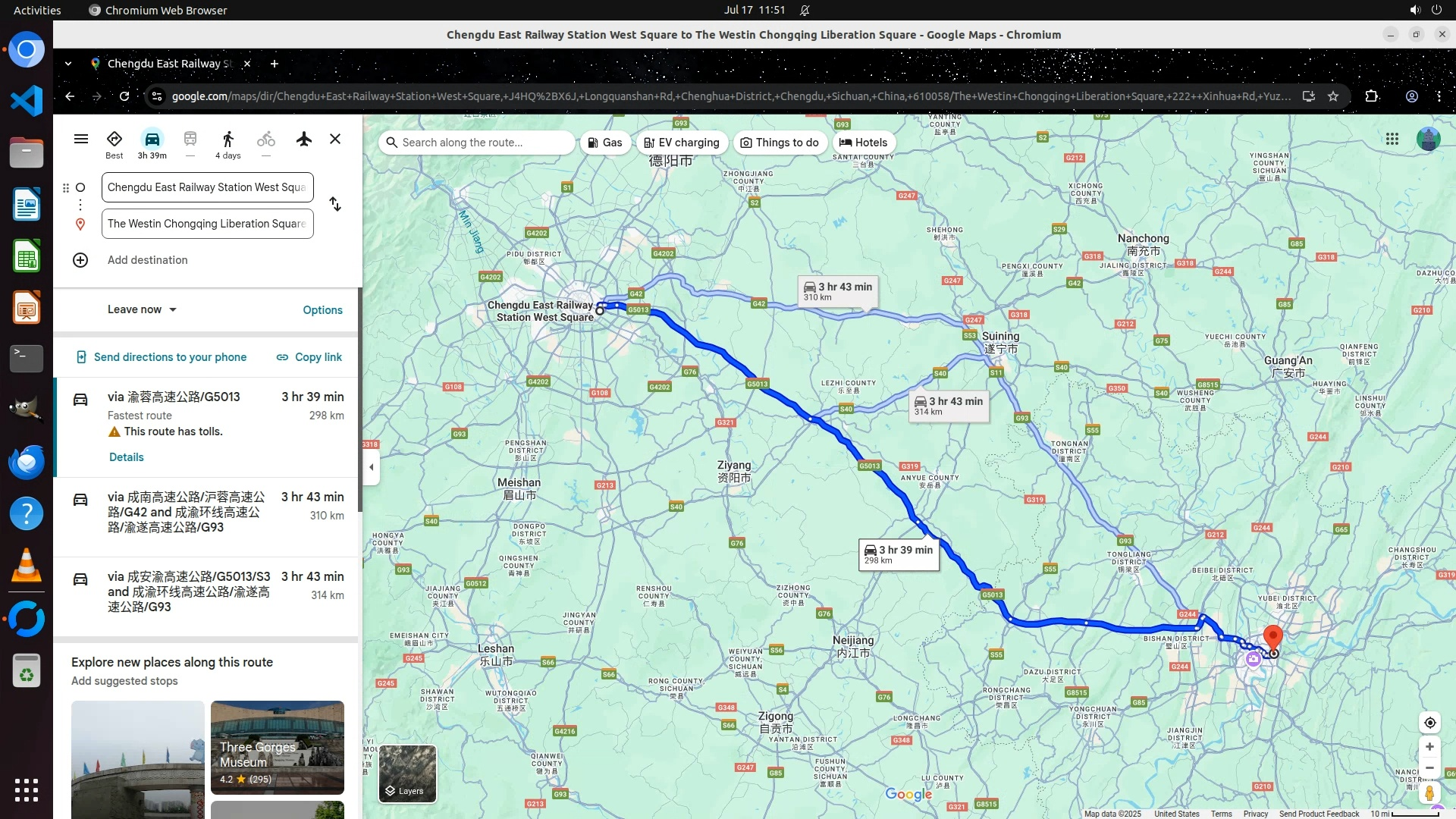Image resolution: width=1456 pixels, height=819 pixels.
Task: Open the Google Maps hamburger menu
Action: click(x=81, y=140)
